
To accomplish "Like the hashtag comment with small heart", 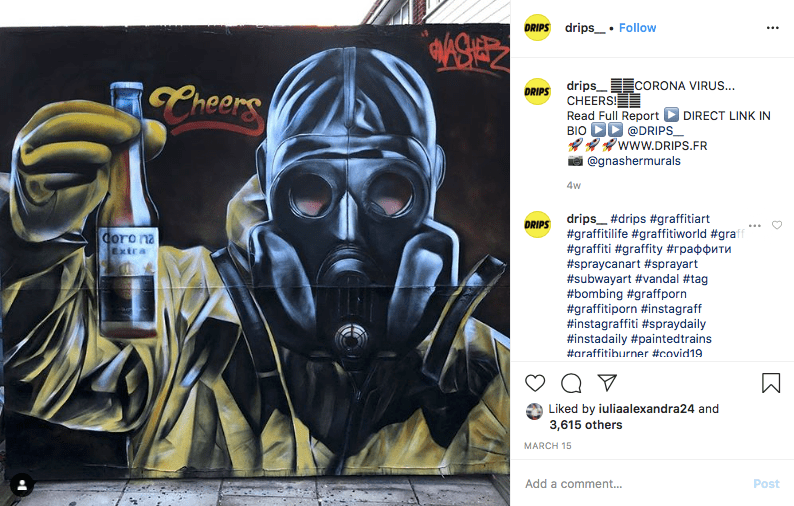I will 777,225.
